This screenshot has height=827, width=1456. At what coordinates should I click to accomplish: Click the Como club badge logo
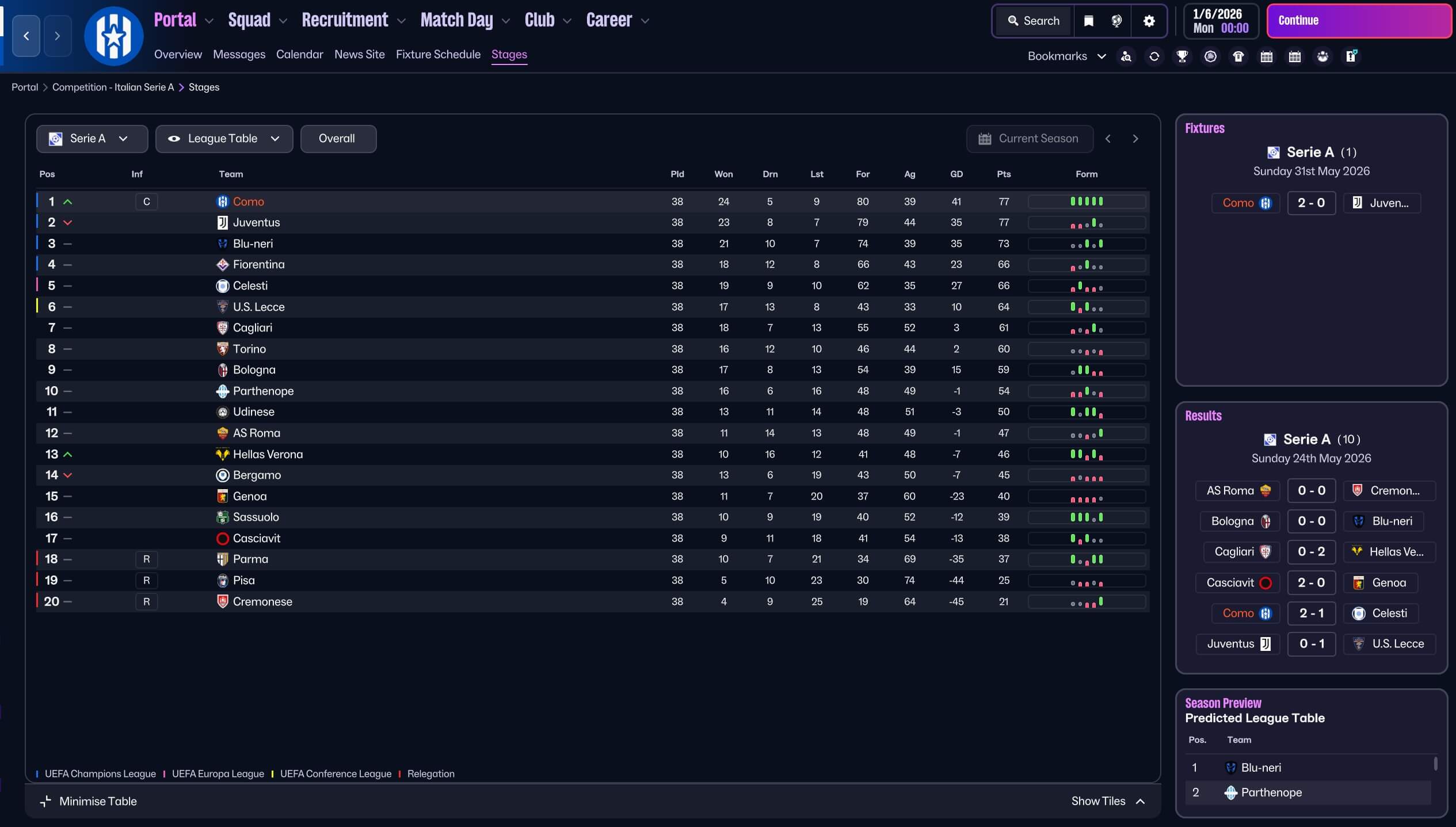click(x=113, y=36)
